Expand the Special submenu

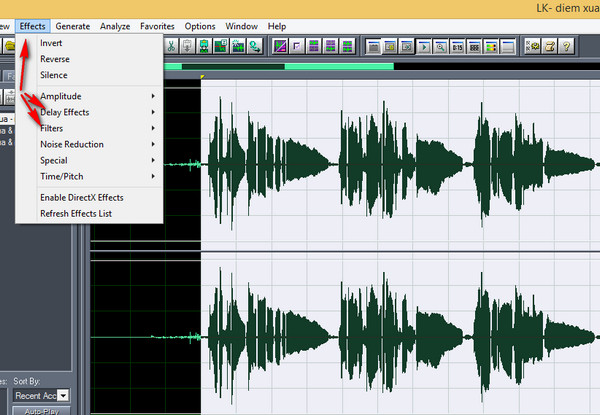[89, 160]
